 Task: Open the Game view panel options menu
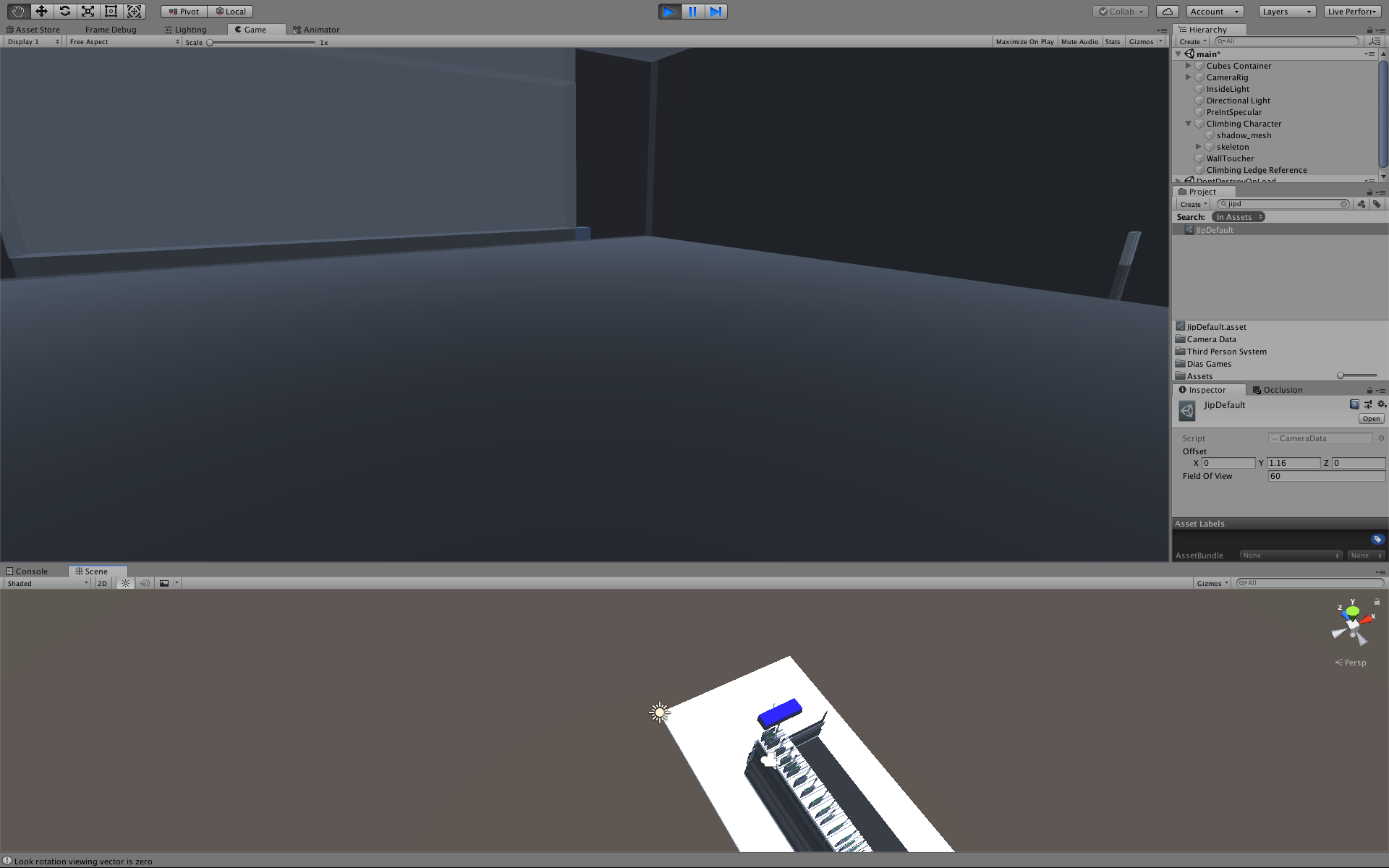[x=1162, y=30]
